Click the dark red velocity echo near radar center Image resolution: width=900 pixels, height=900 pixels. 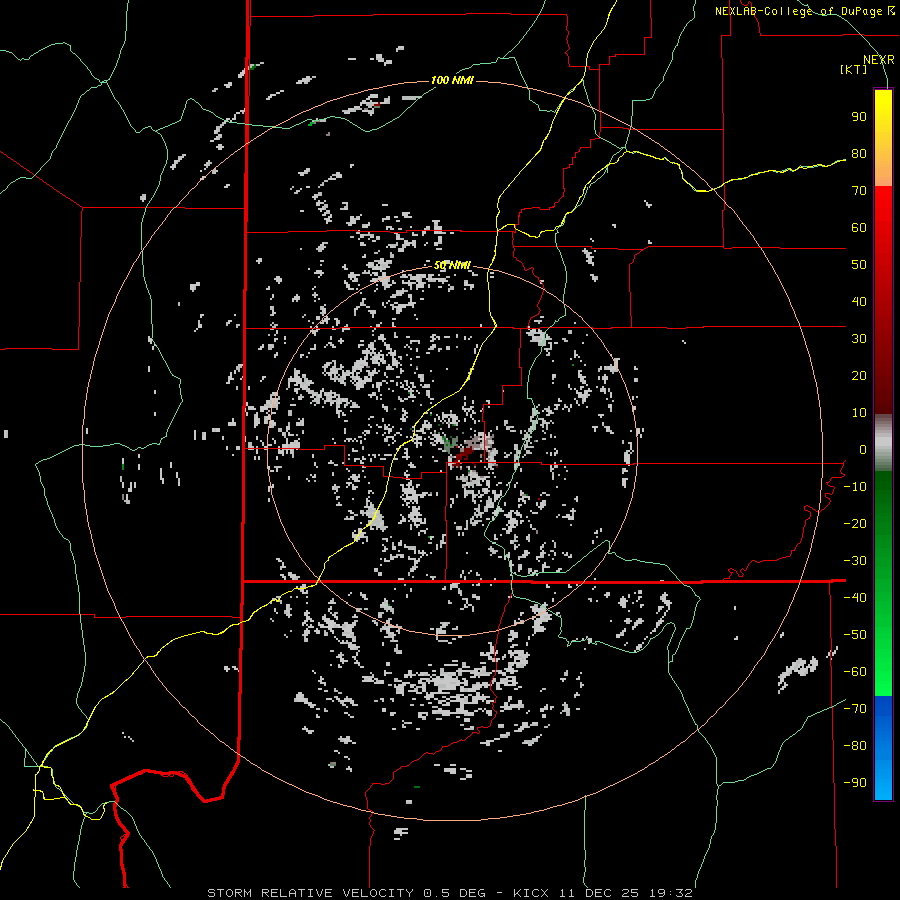pyautogui.click(x=463, y=455)
